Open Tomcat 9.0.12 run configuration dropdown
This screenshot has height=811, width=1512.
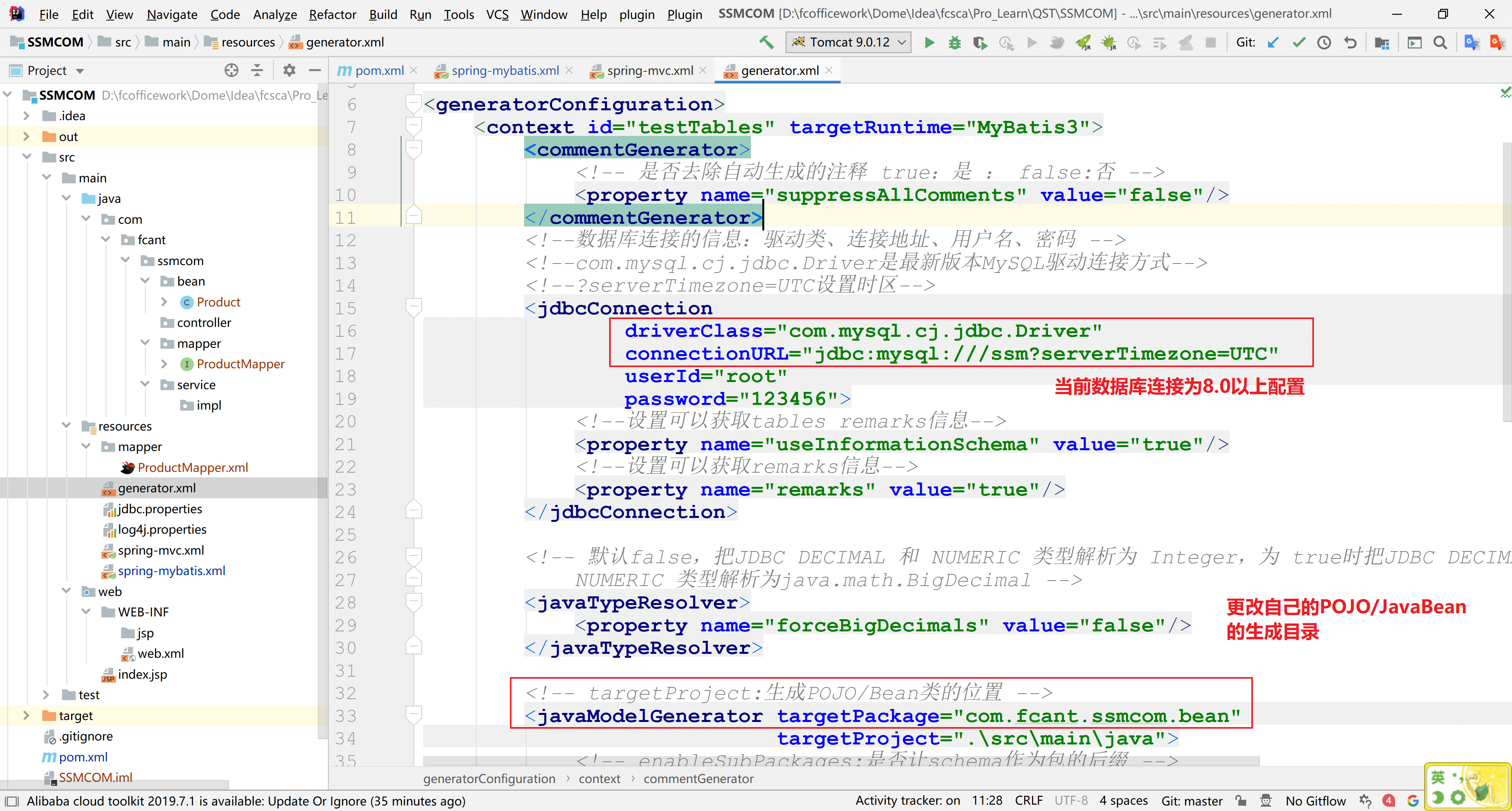(x=848, y=42)
